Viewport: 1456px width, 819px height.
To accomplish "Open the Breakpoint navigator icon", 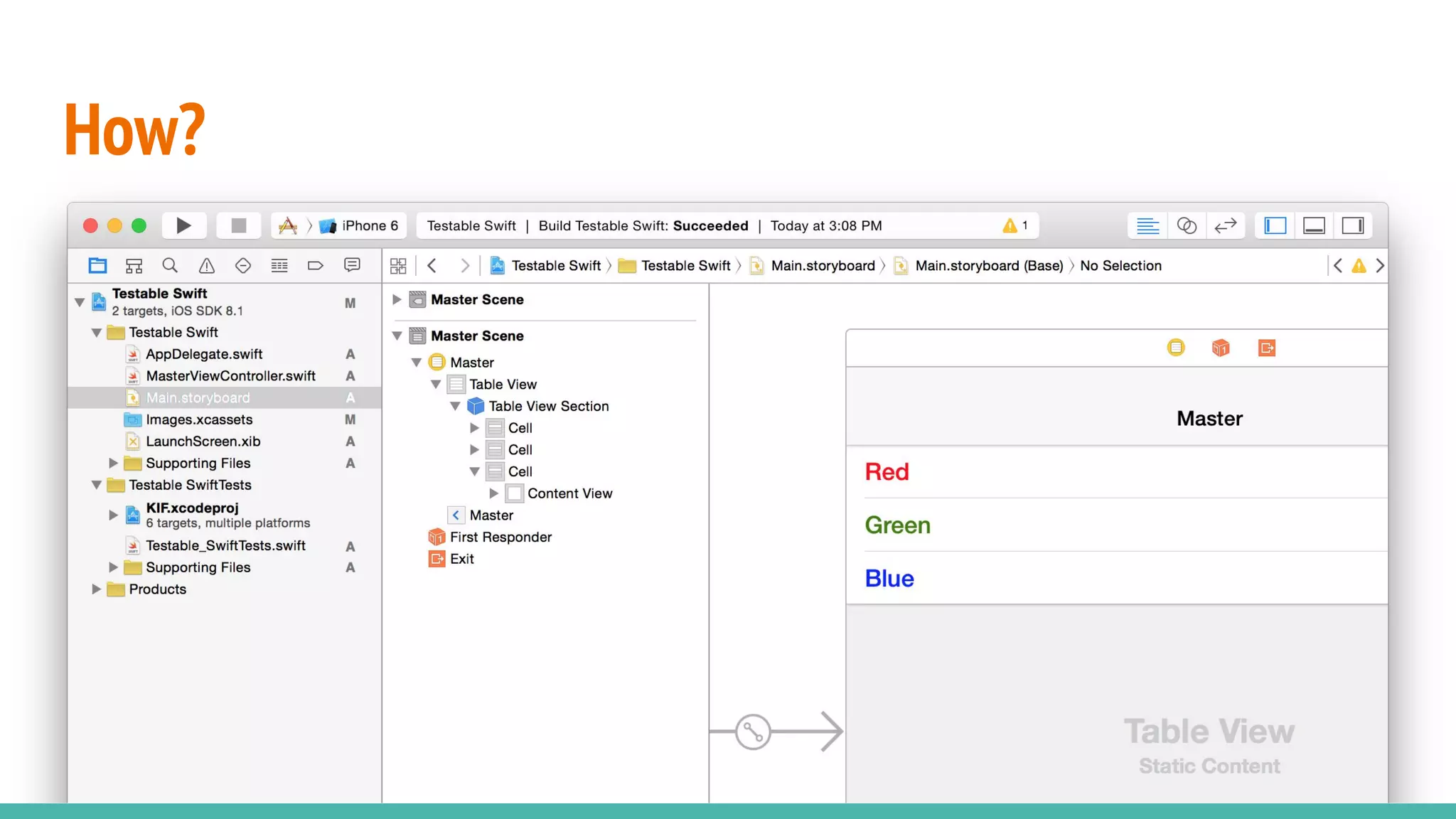I will coord(315,266).
